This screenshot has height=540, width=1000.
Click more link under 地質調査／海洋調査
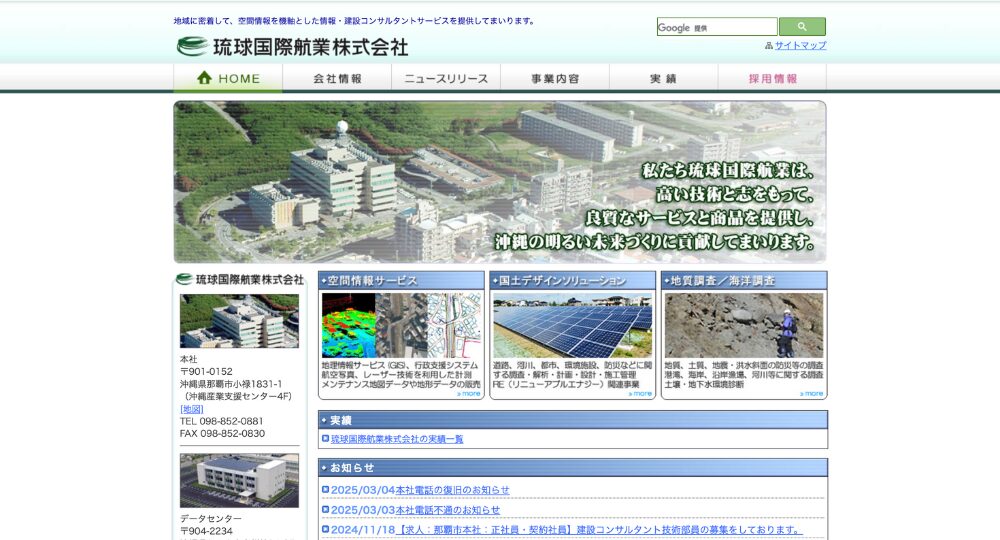point(812,394)
